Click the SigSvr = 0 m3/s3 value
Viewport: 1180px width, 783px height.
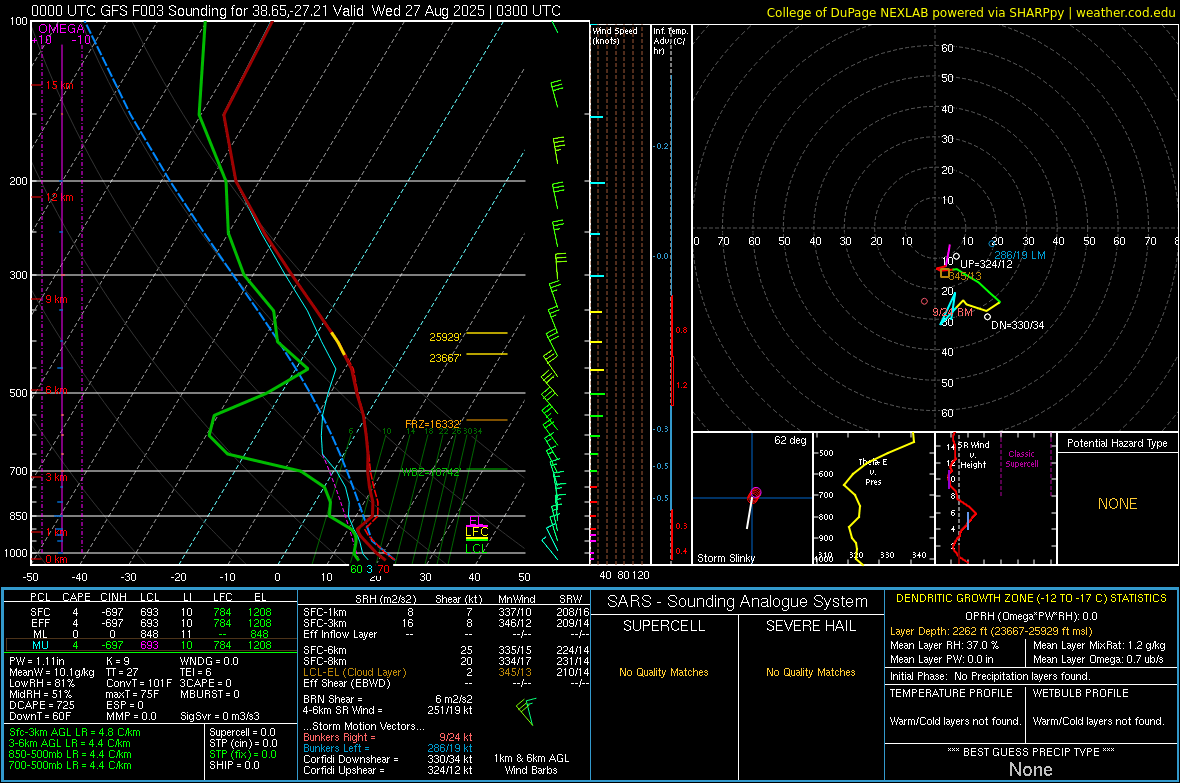[x=220, y=716]
